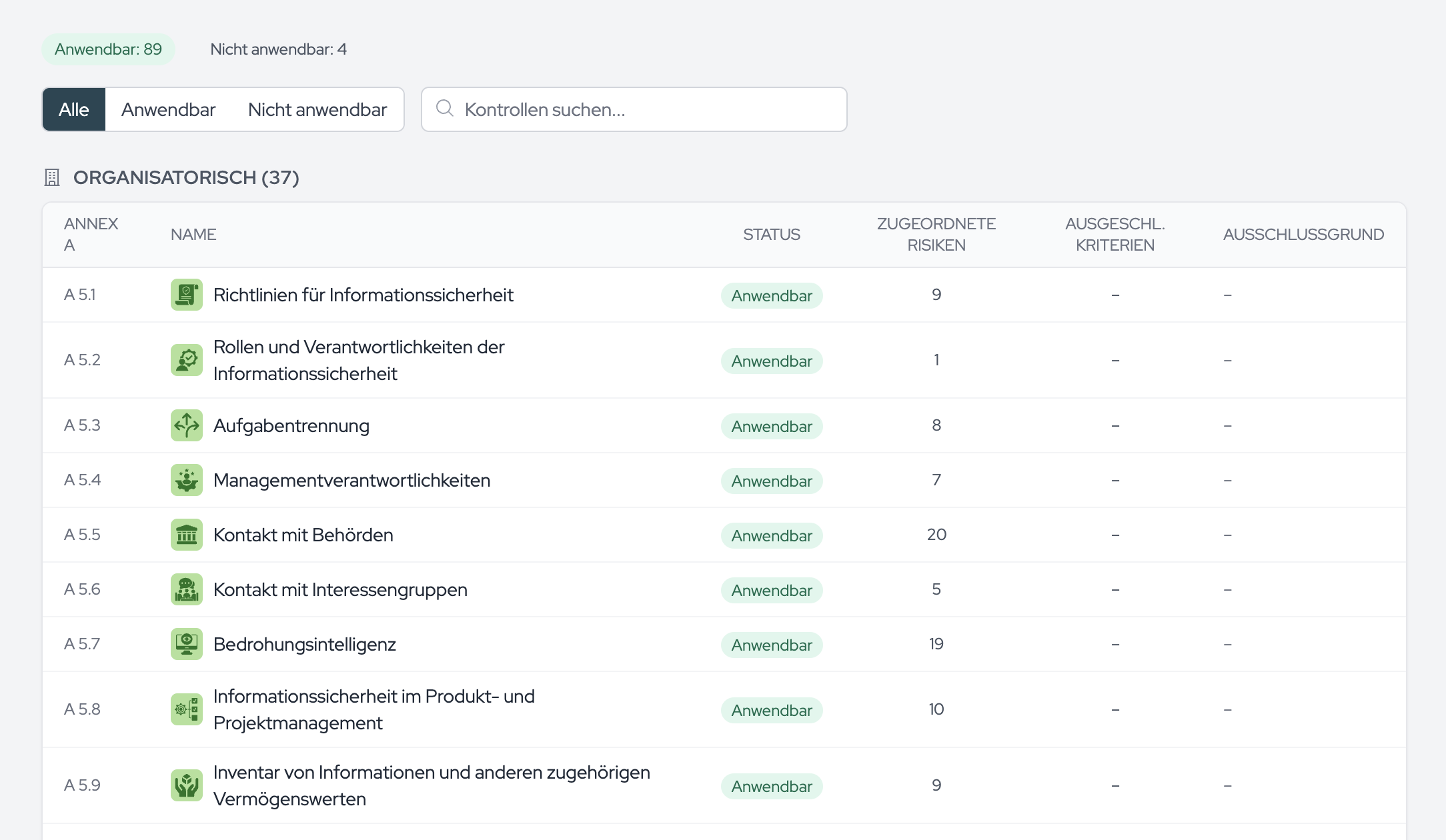Click the A 5.9 annex ID cell
The image size is (1446, 840).
tap(82, 785)
